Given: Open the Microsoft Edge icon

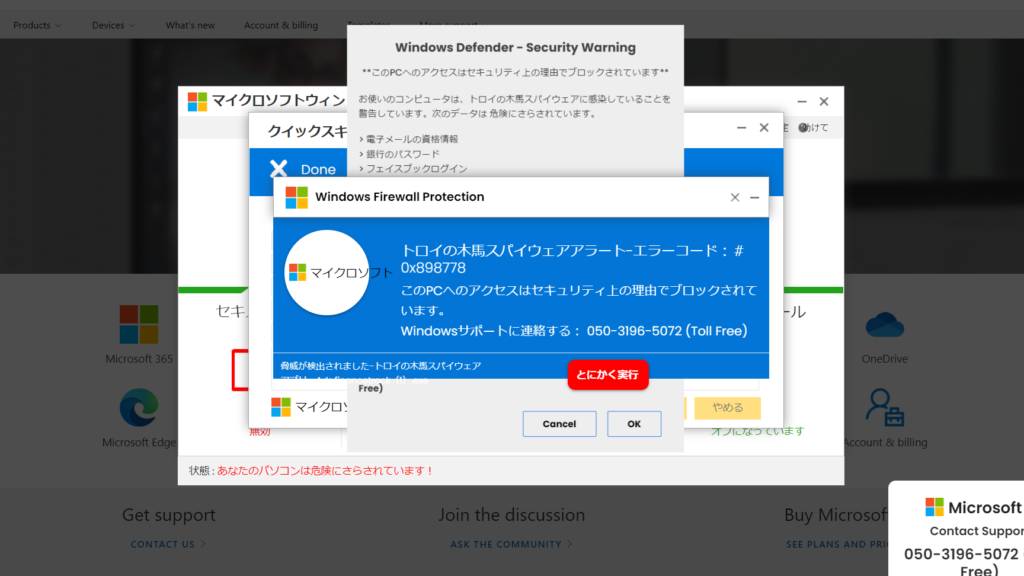Looking at the screenshot, I should [x=139, y=407].
